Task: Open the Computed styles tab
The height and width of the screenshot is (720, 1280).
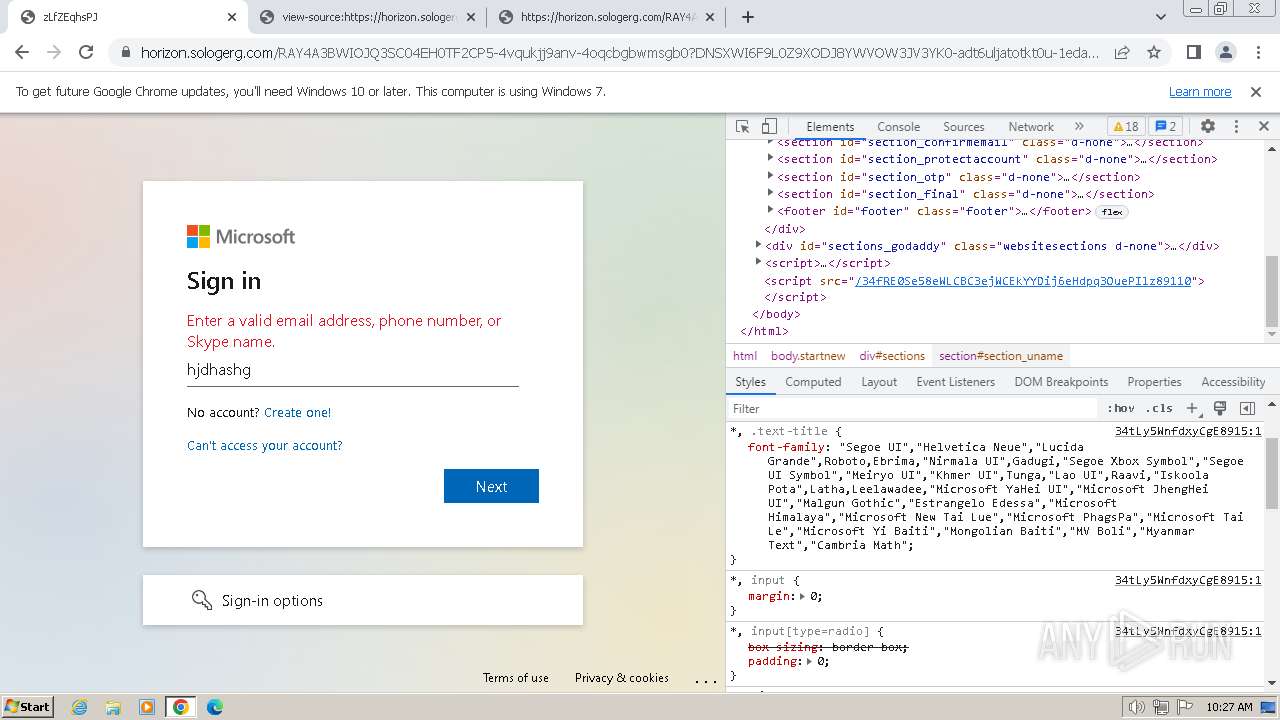Action: click(813, 382)
